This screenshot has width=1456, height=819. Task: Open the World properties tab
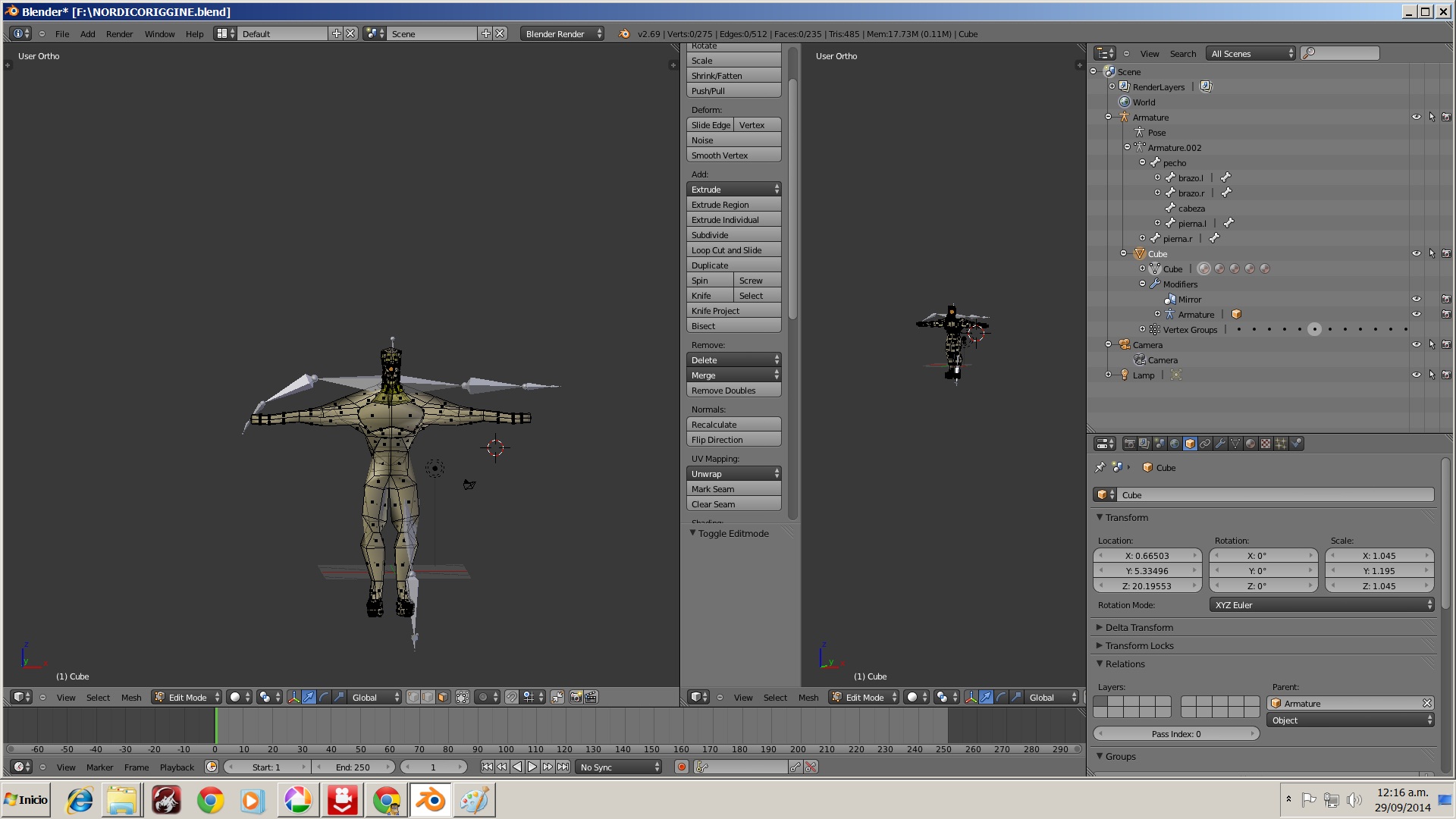point(1175,444)
